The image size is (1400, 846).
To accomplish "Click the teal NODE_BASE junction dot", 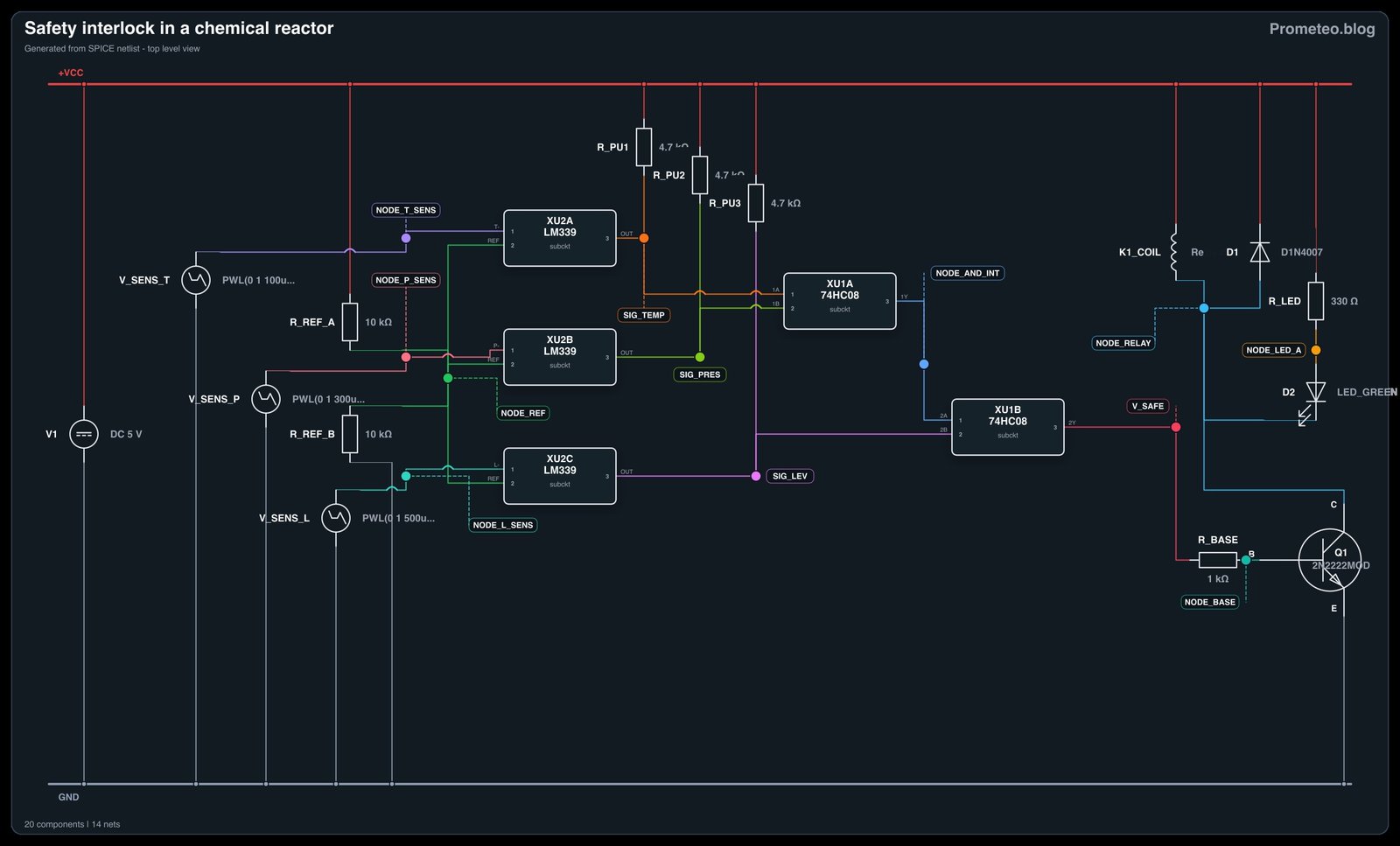I will tap(1246, 560).
